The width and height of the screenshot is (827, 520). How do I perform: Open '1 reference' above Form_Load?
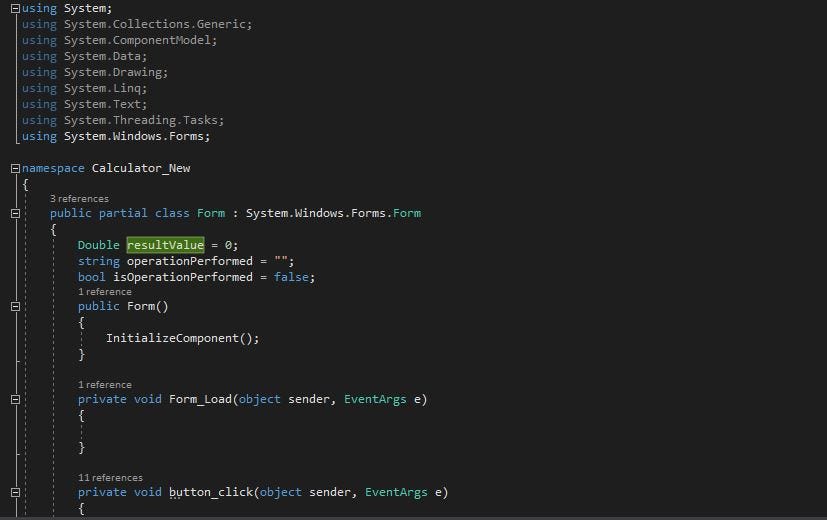104,384
